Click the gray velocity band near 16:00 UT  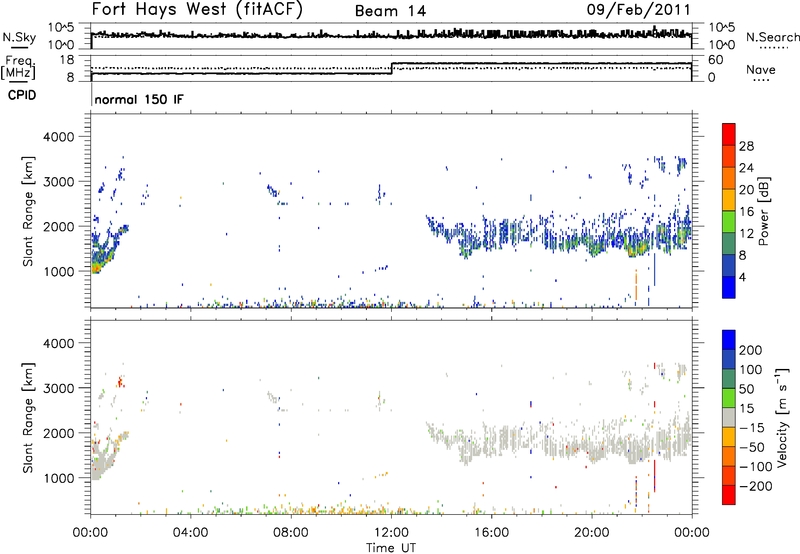pos(491,440)
